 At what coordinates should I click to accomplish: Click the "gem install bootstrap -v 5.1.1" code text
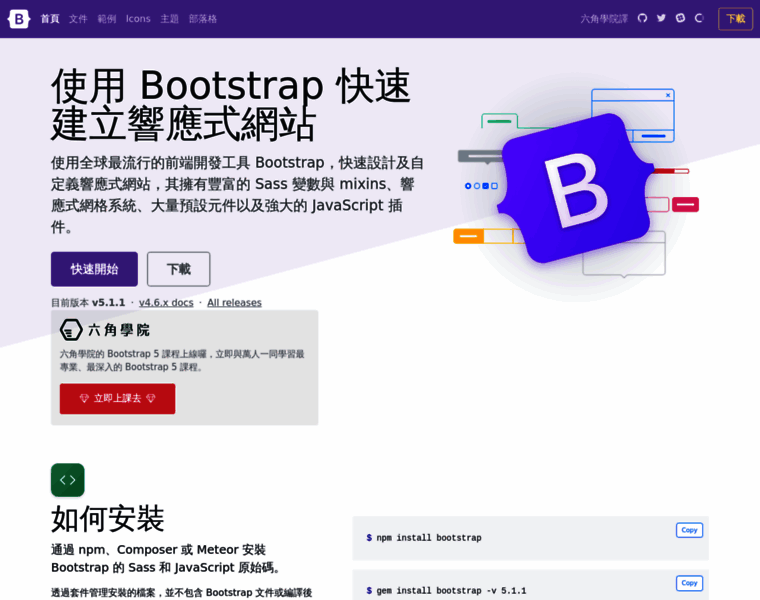(x=451, y=590)
